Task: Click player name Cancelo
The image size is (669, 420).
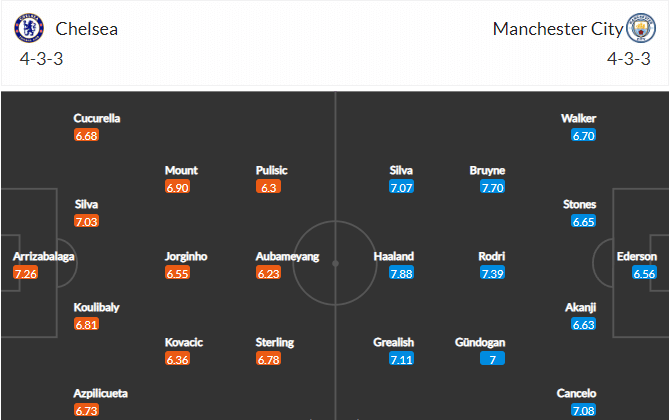Action: click(x=576, y=393)
